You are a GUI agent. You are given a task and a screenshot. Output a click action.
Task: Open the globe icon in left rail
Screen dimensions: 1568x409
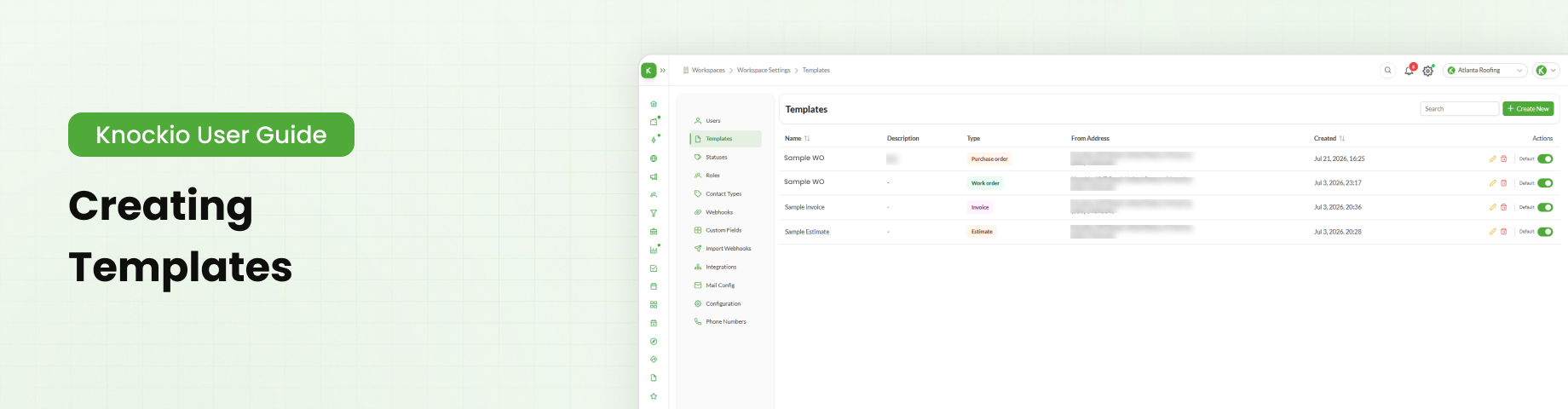(x=654, y=158)
